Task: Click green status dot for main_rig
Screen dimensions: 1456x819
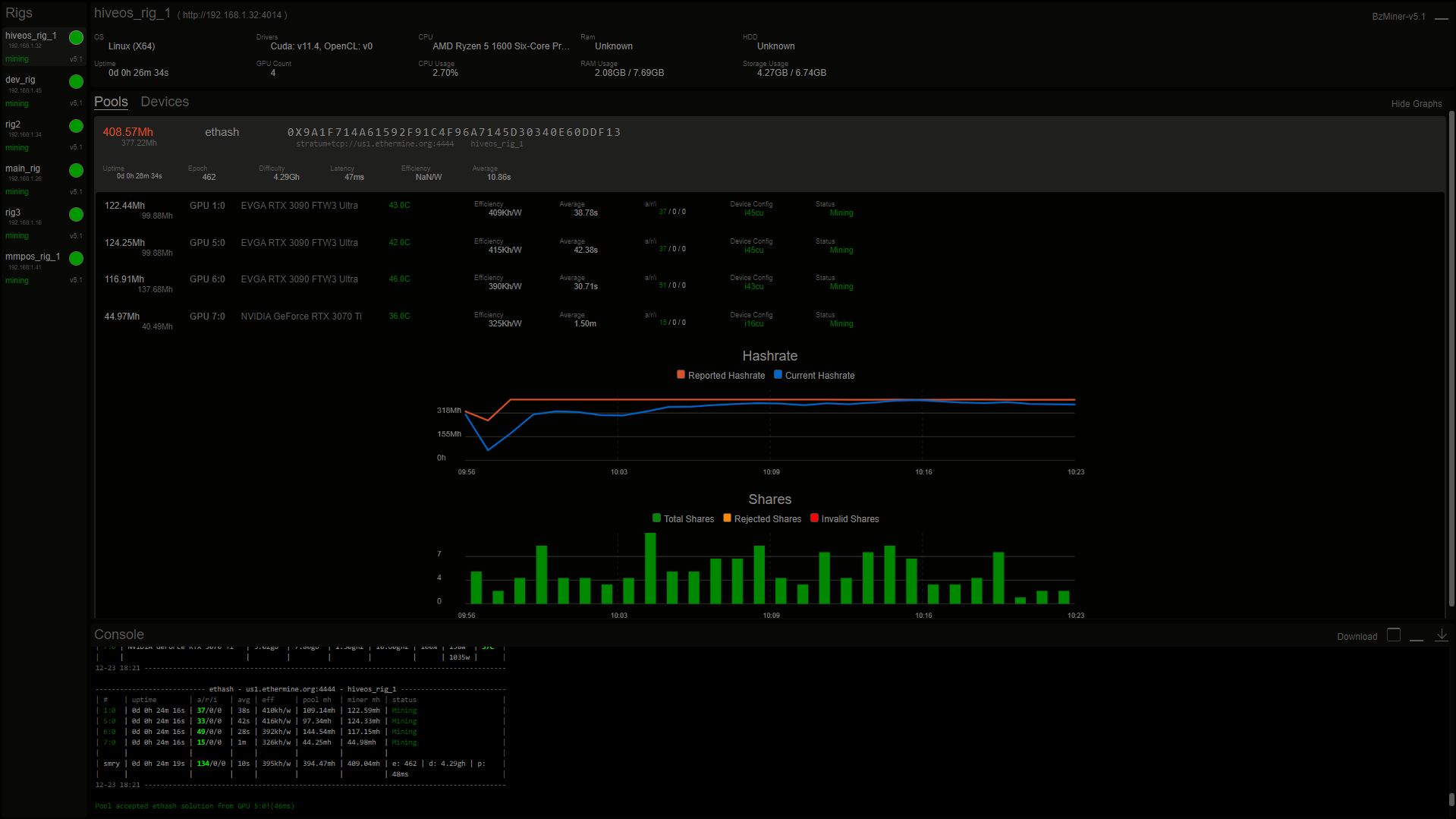Action: coord(76,170)
